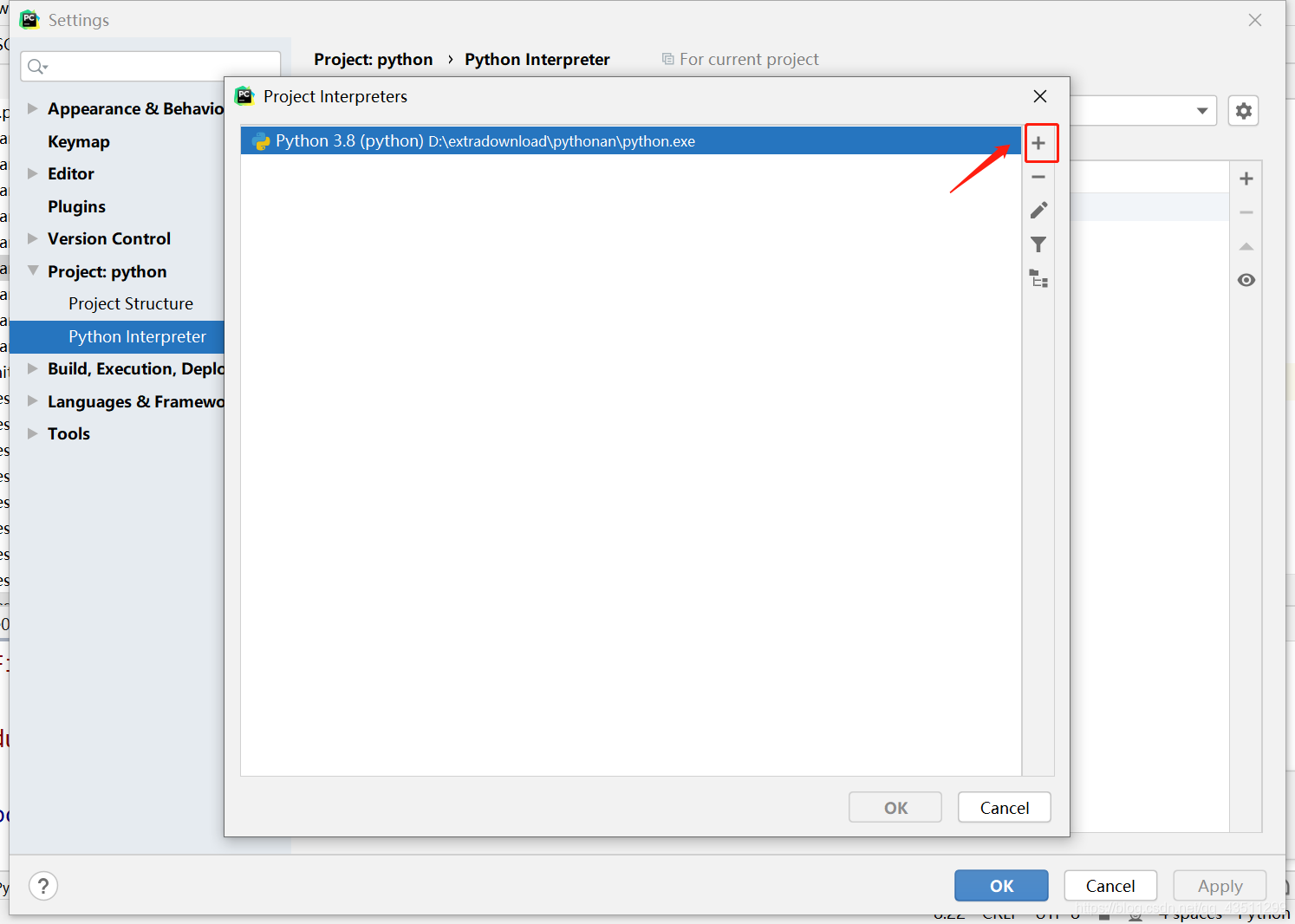Remove selected interpreter with minus icon
The image size is (1295, 924).
click(1038, 177)
